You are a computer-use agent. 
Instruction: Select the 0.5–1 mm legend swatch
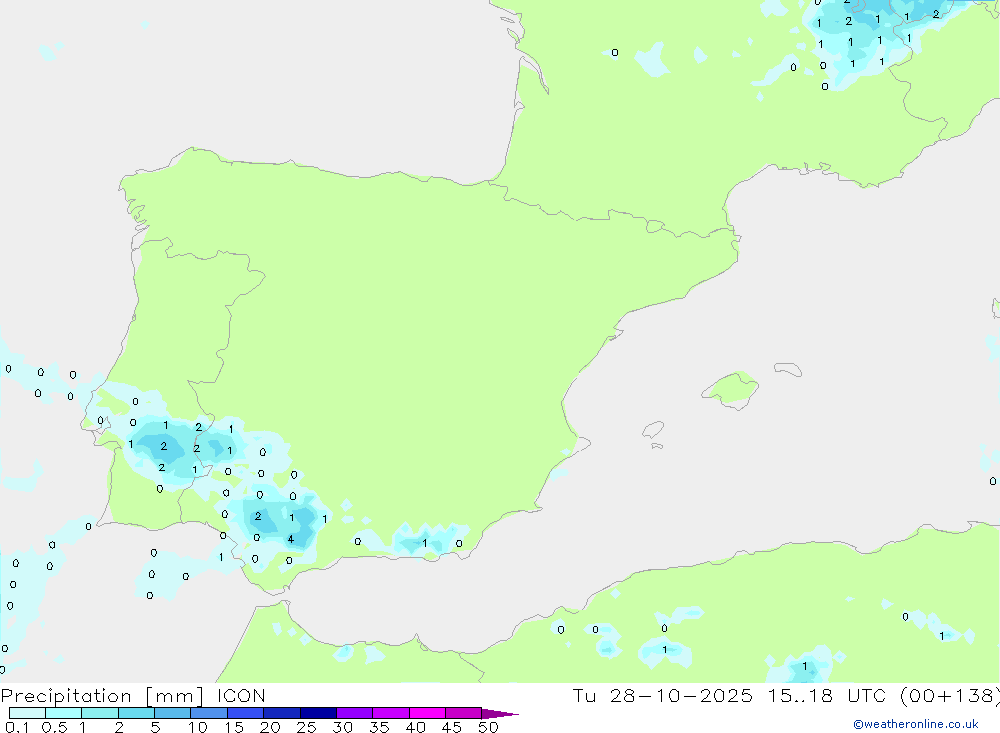pyautogui.click(x=64, y=713)
